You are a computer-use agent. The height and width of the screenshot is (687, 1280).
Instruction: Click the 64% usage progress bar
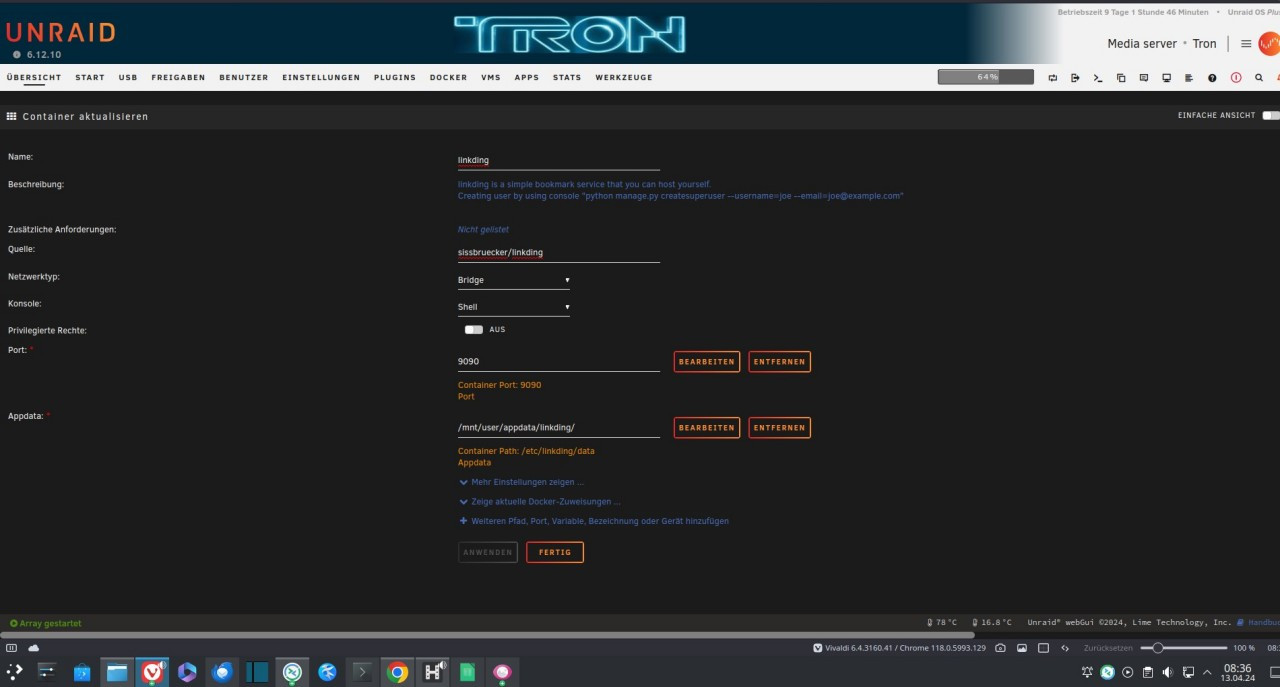tap(986, 77)
